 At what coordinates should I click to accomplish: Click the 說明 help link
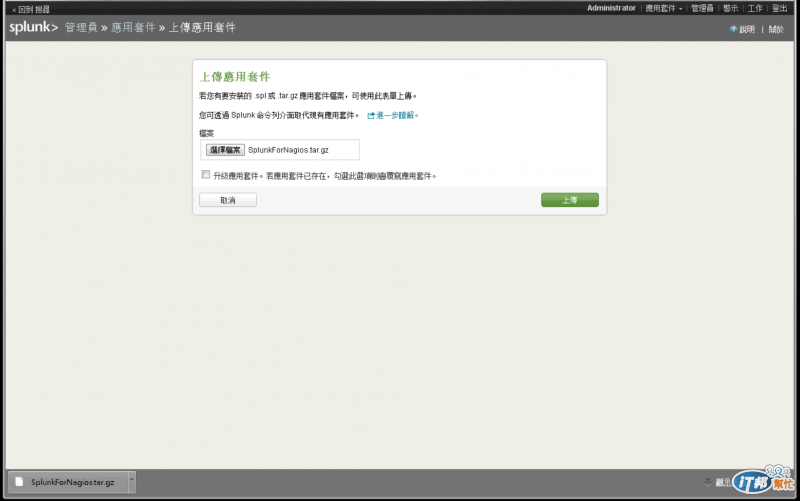(x=747, y=30)
